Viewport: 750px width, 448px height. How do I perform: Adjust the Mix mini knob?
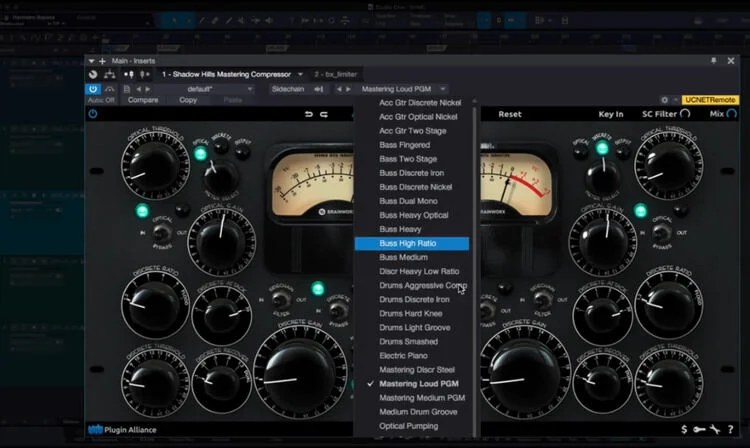point(731,114)
